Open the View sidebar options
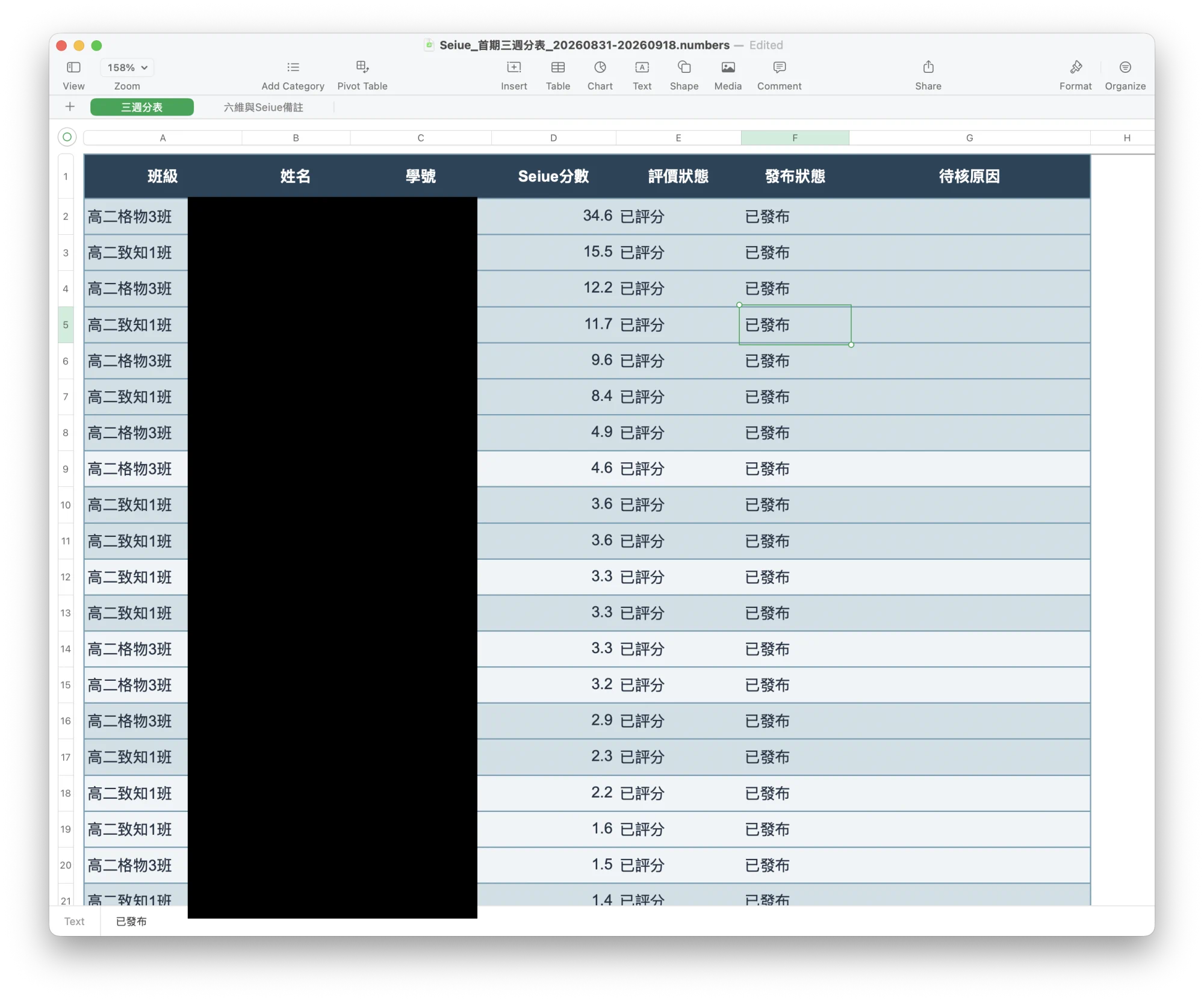Image resolution: width=1204 pixels, height=1001 pixels. coord(73,67)
